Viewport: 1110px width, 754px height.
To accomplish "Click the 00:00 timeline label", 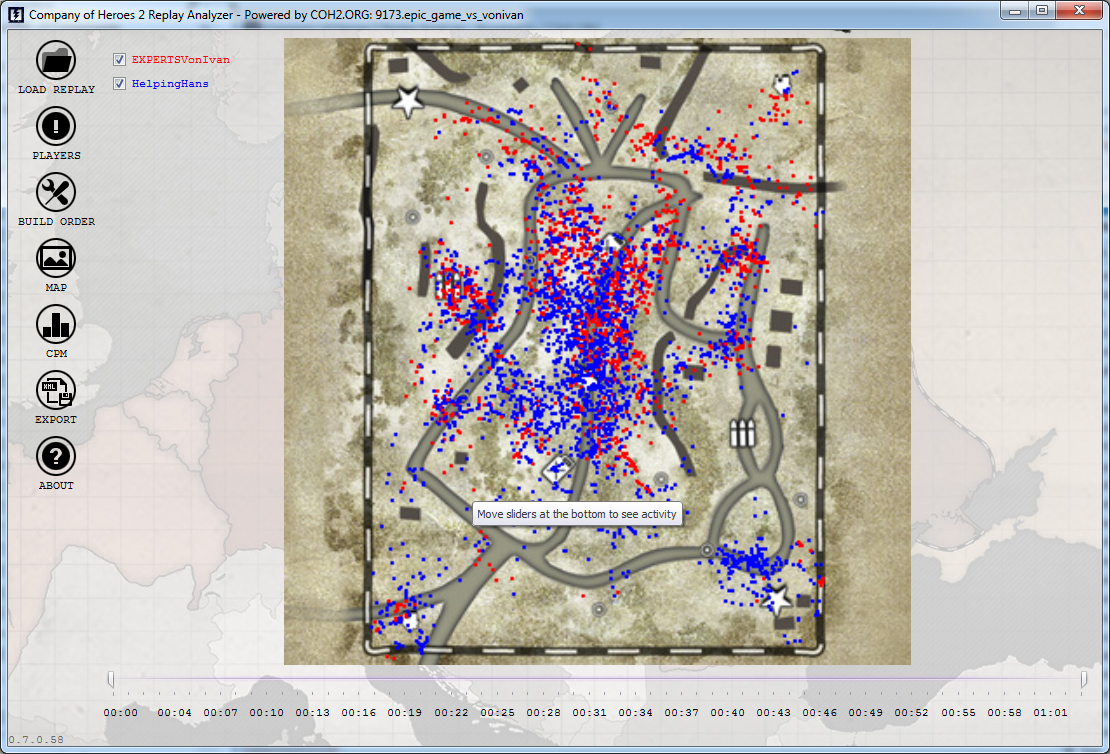I will (x=121, y=713).
